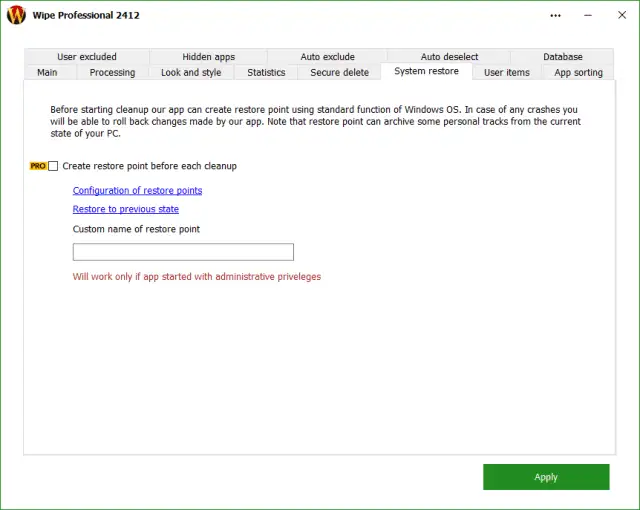The width and height of the screenshot is (640, 510).
Task: Click the description paragraph about restore points
Action: (x=315, y=122)
